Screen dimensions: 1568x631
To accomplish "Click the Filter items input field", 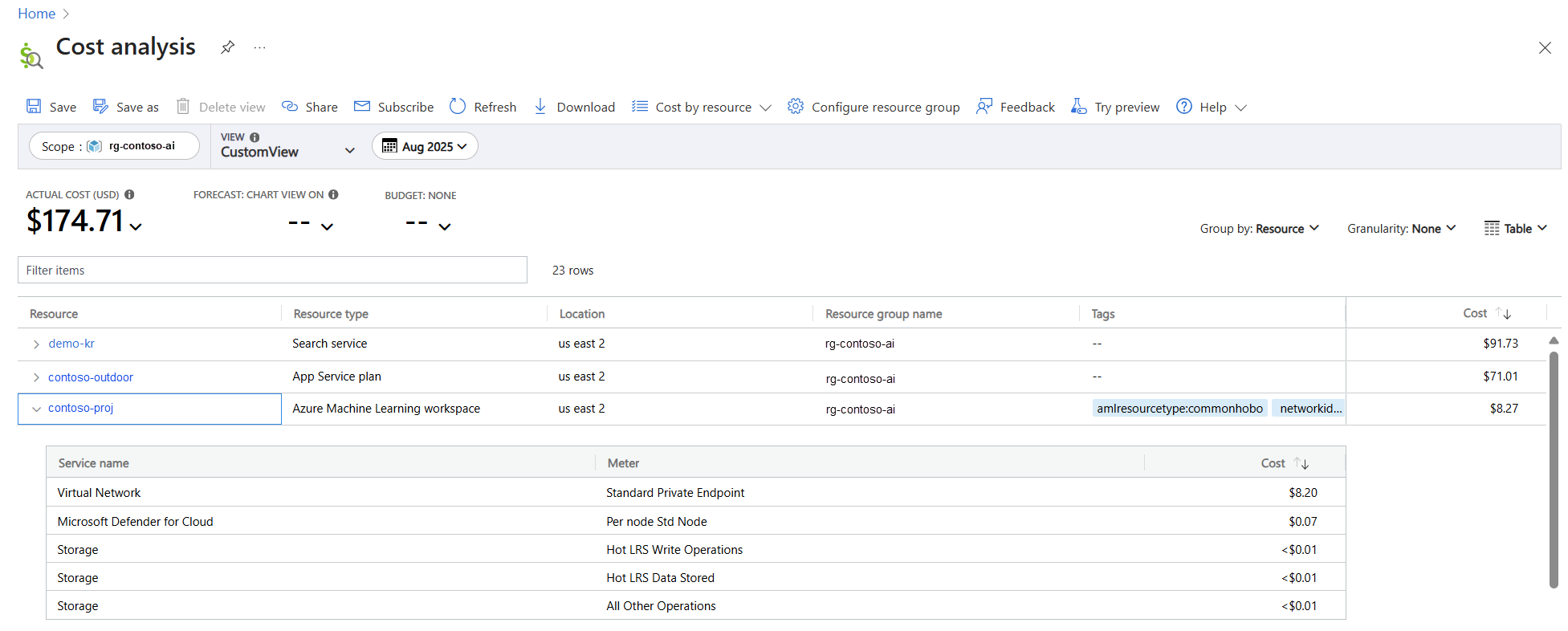I will tap(272, 271).
